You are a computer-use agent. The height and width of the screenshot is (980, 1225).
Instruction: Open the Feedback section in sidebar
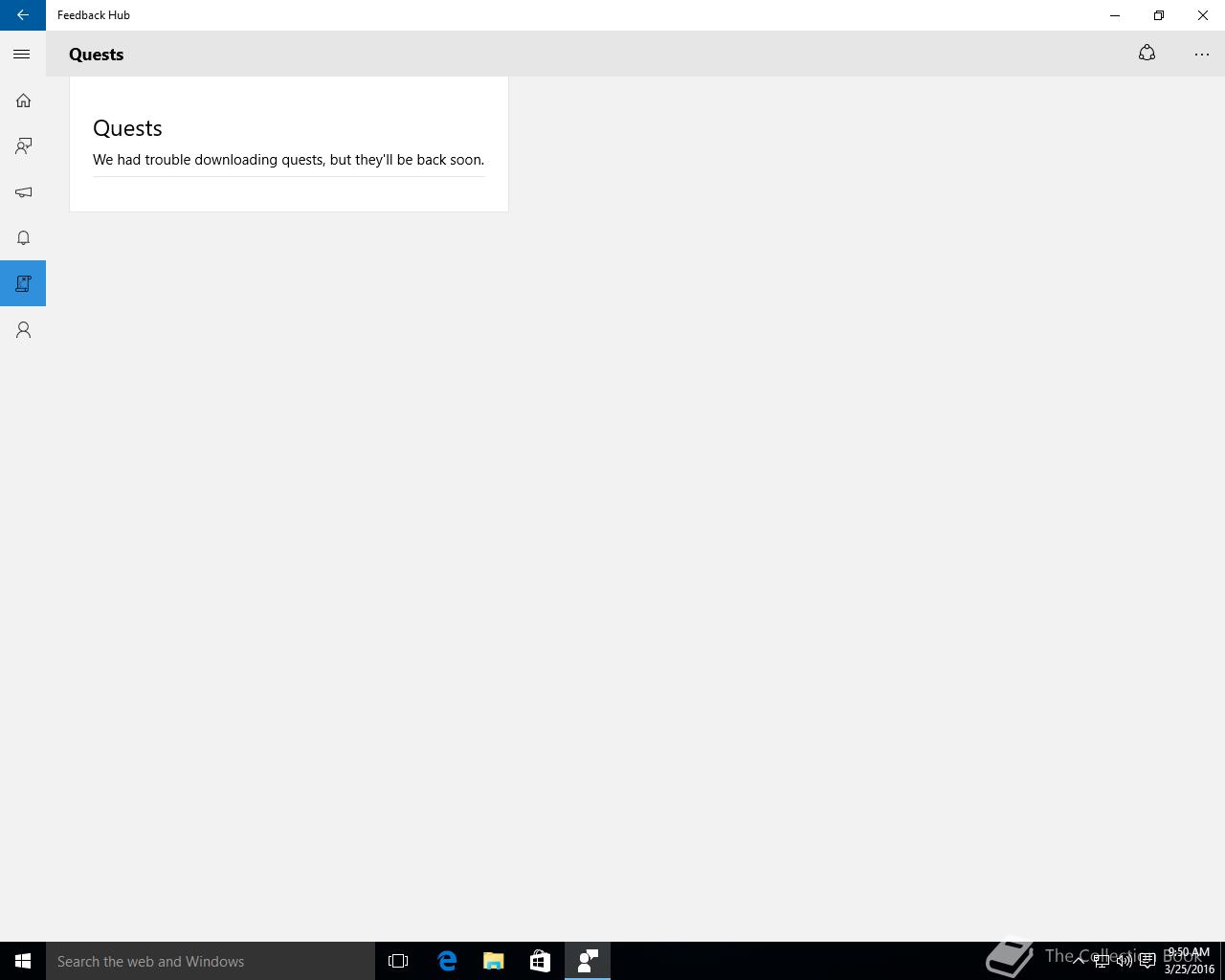click(x=23, y=146)
